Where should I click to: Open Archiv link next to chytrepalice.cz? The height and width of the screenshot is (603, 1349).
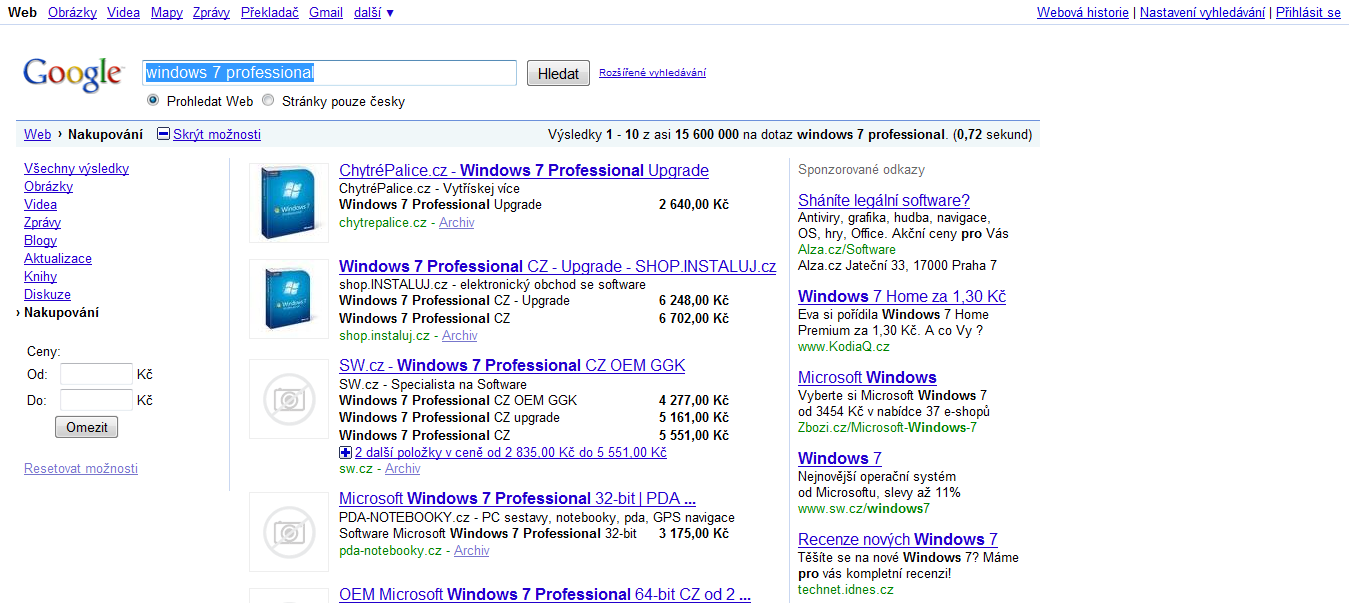[457, 223]
